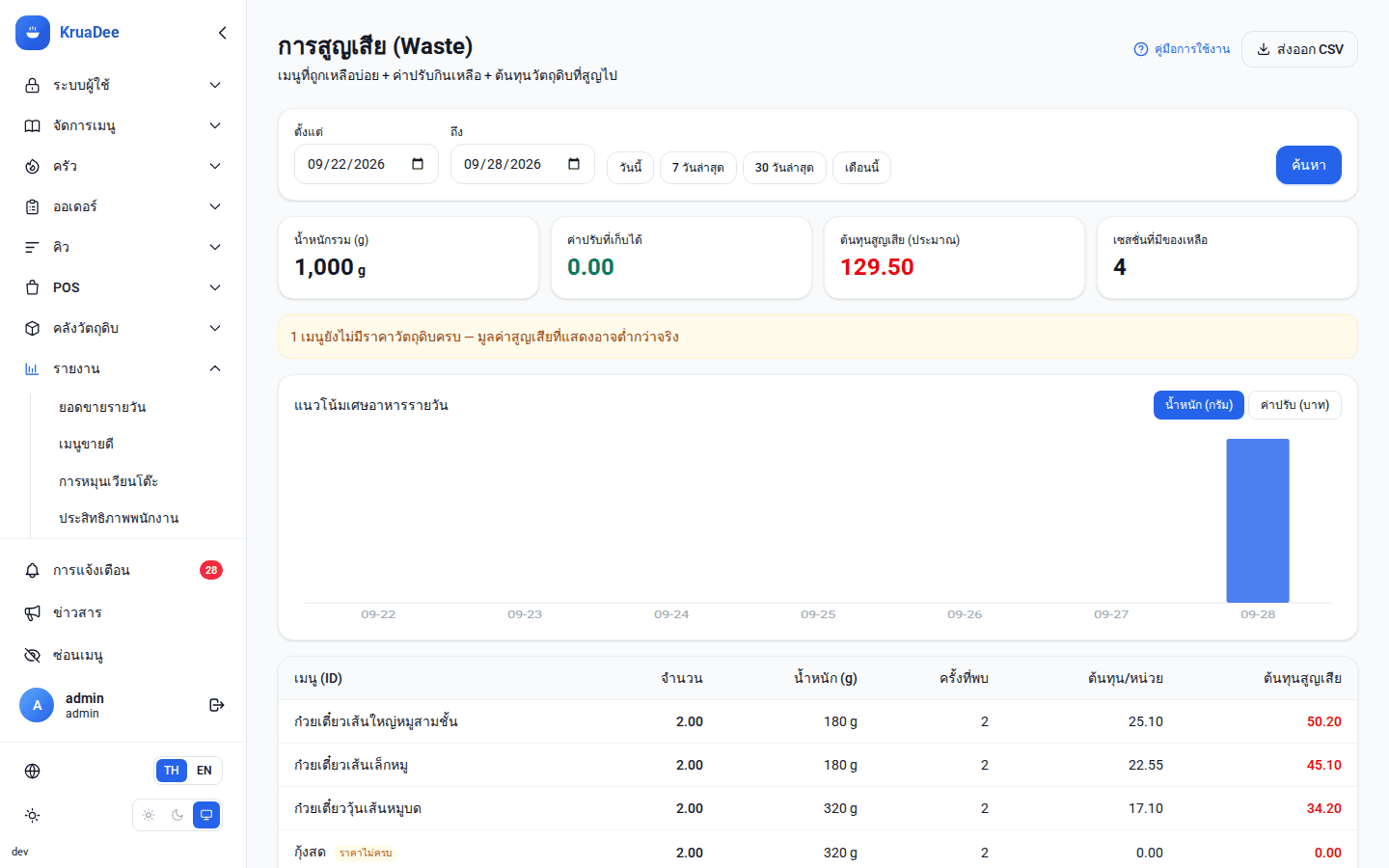Expand the คิว menu section
The height and width of the screenshot is (868, 1389).
point(123,247)
